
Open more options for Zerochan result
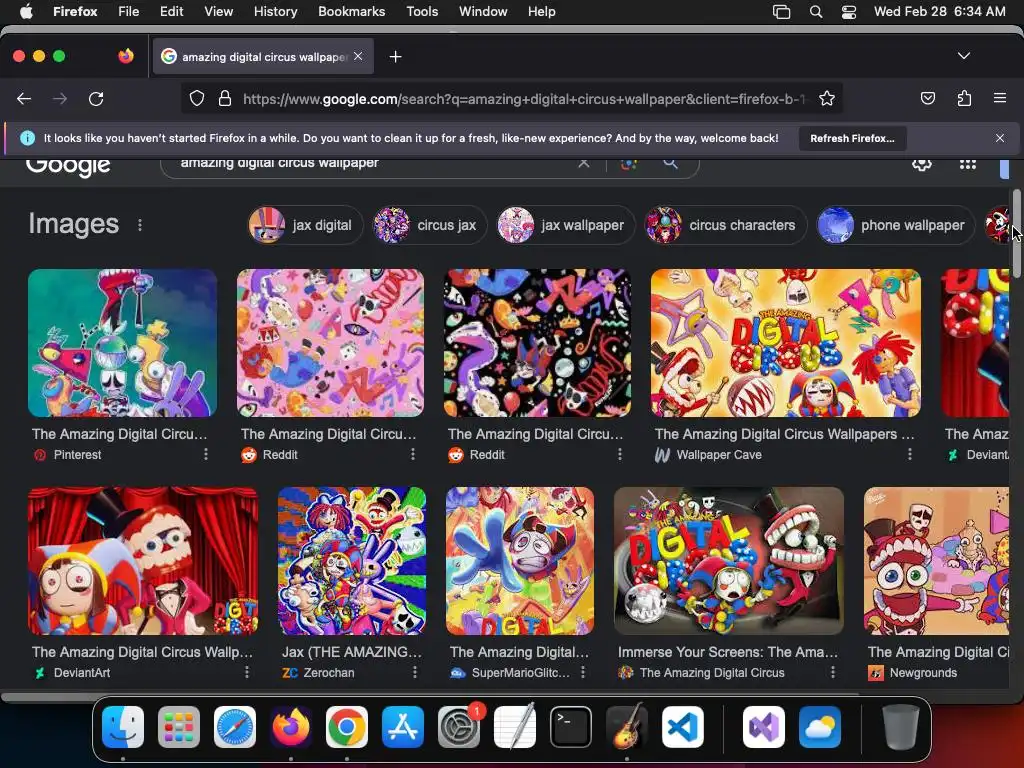coord(415,672)
